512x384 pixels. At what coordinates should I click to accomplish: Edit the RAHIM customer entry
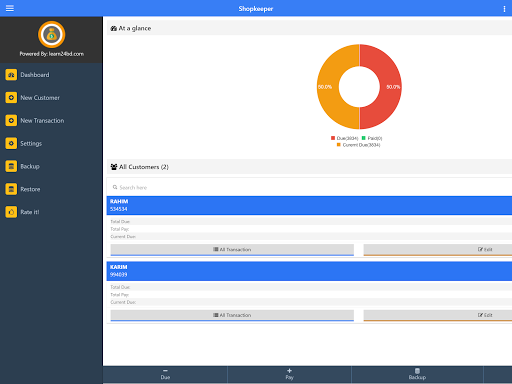tap(438, 250)
